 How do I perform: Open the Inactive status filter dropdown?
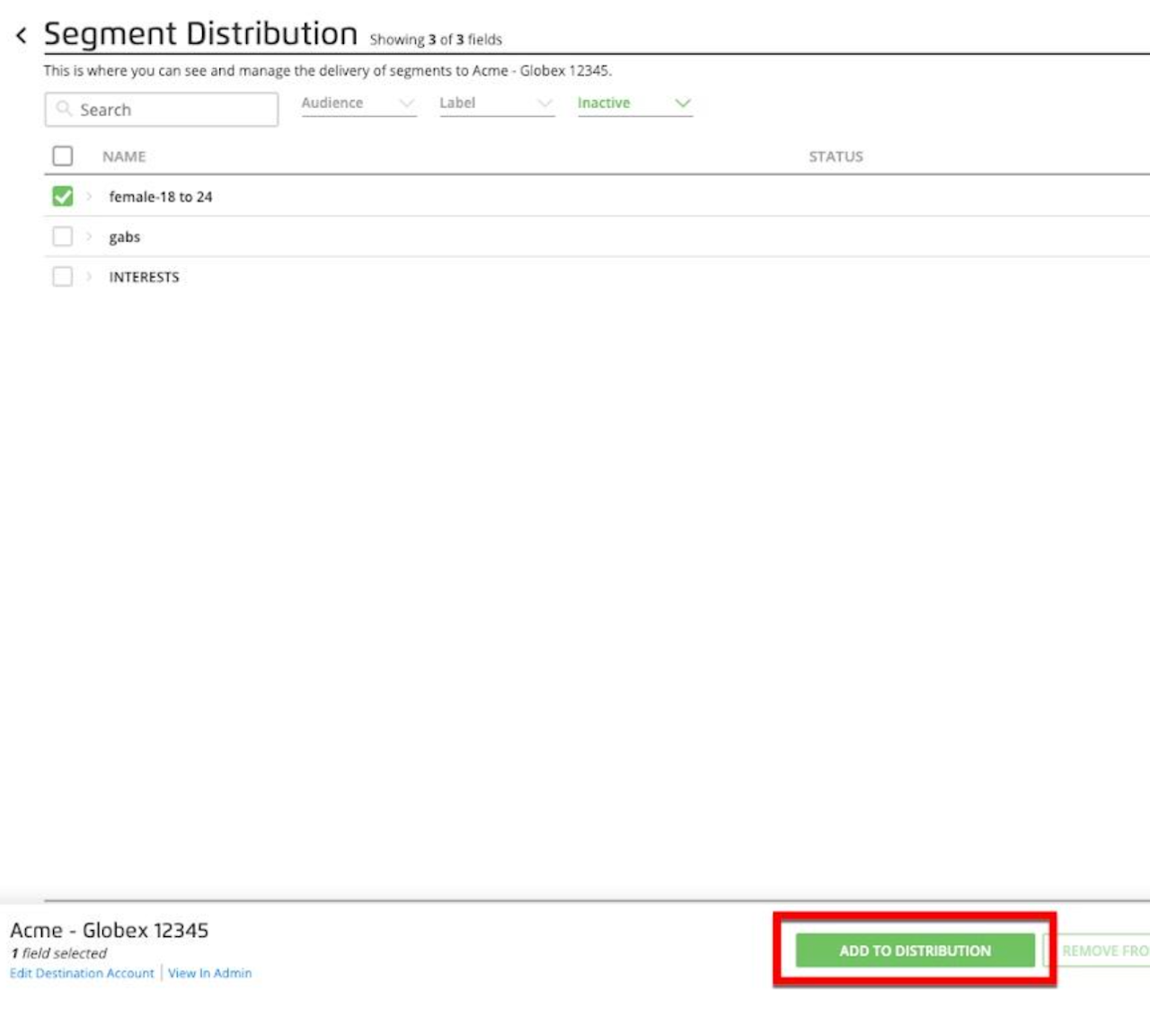(x=634, y=103)
